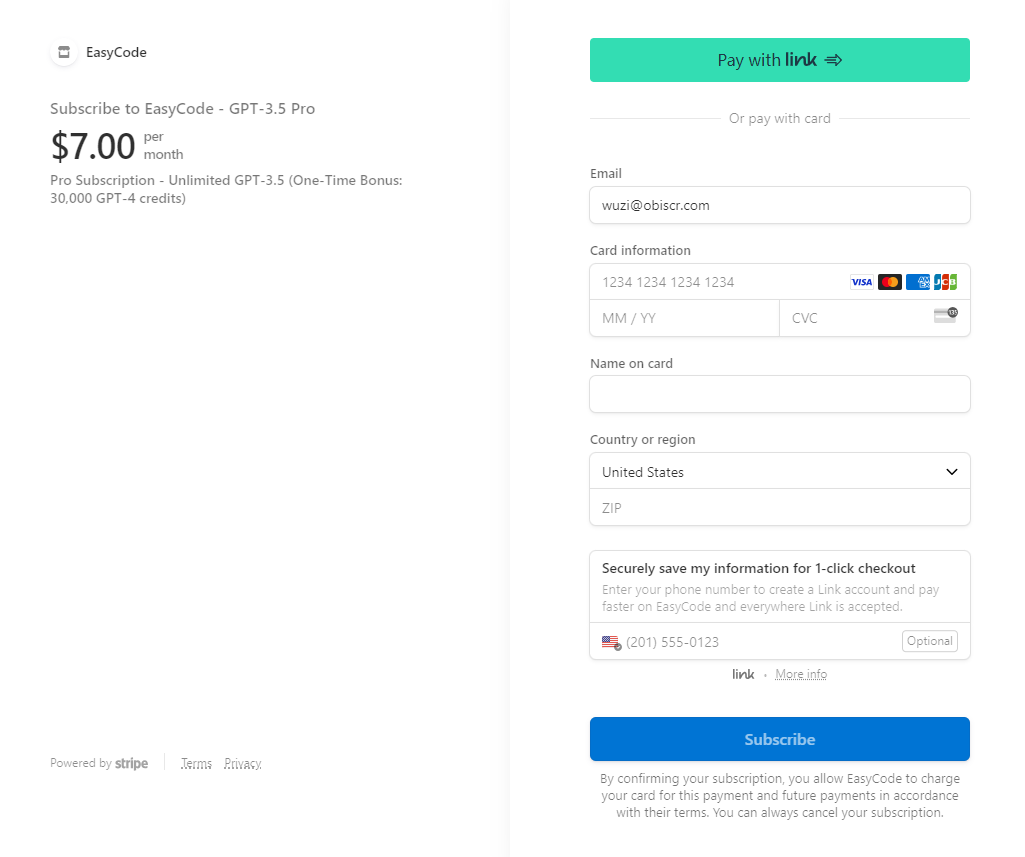This screenshot has height=857, width=1025.
Task: Click the CVC help icon in security field
Action: [944, 317]
